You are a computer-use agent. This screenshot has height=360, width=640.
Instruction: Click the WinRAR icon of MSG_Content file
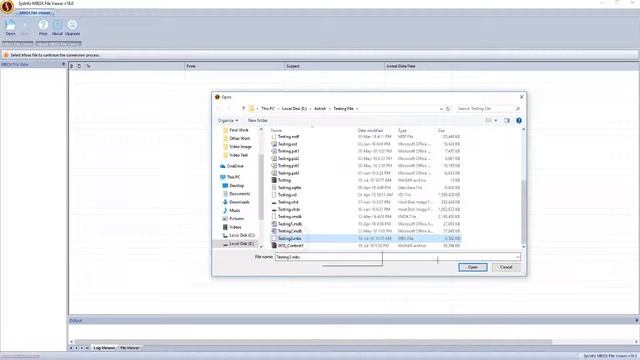(x=274, y=246)
